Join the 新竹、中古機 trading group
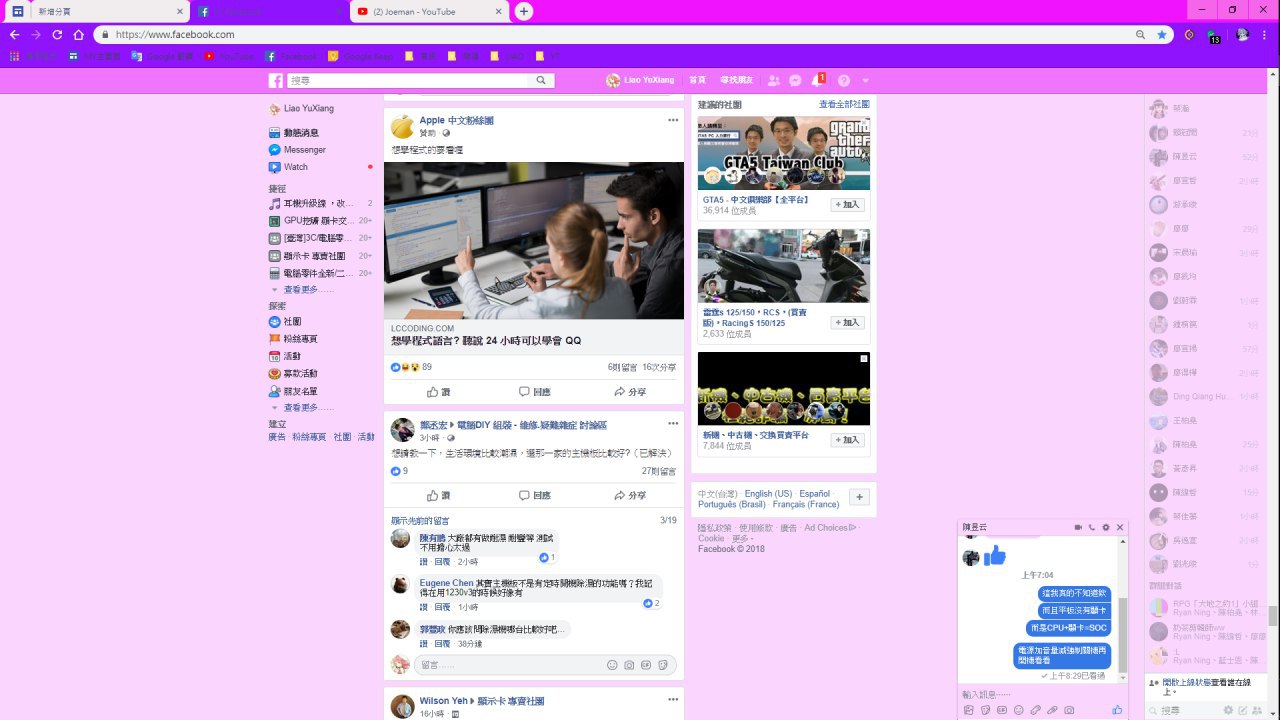This screenshot has width=1280, height=720. click(847, 440)
